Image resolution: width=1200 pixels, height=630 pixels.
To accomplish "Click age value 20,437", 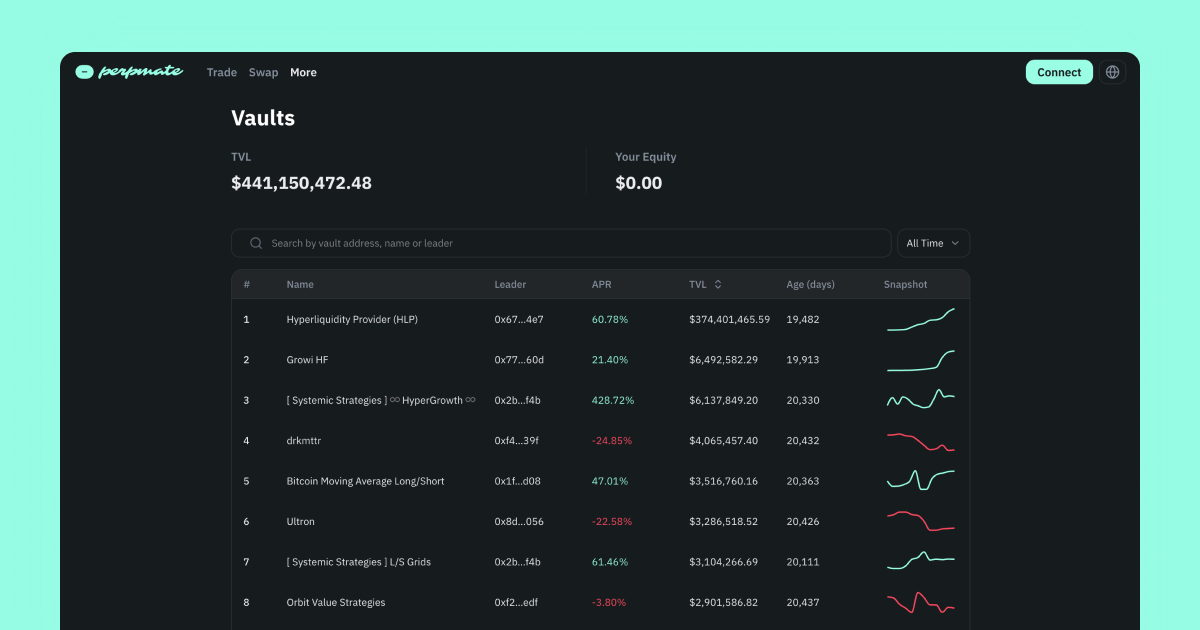I will [803, 602].
